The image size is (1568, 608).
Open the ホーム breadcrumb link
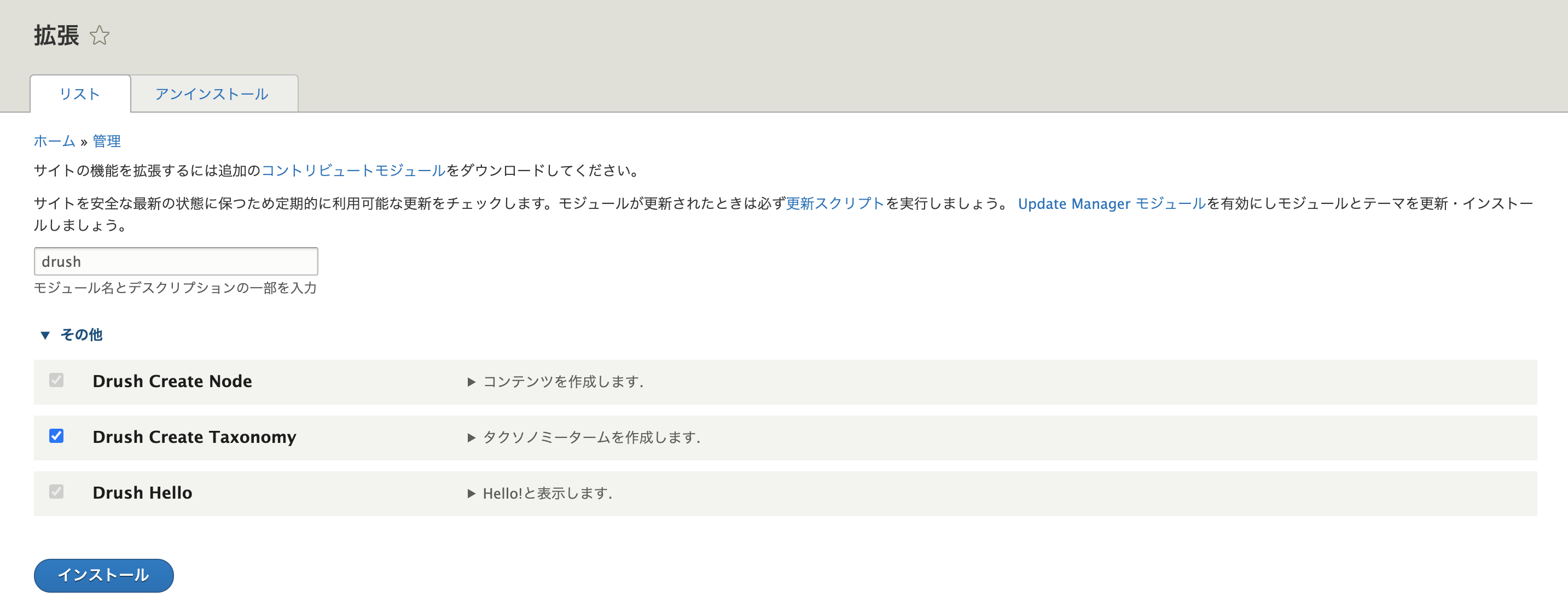click(54, 141)
